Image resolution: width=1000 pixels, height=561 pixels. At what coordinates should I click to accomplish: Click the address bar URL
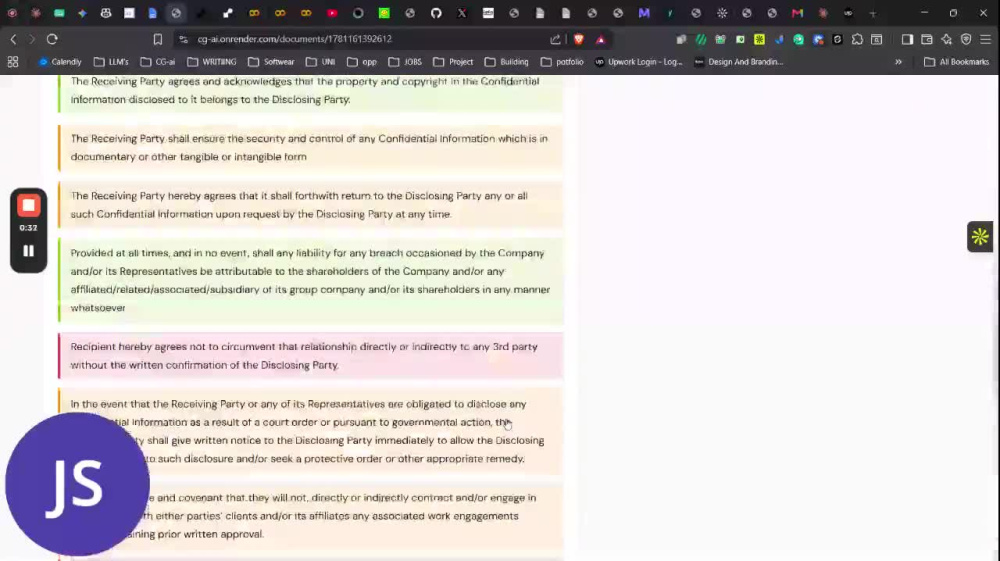(x=295, y=39)
